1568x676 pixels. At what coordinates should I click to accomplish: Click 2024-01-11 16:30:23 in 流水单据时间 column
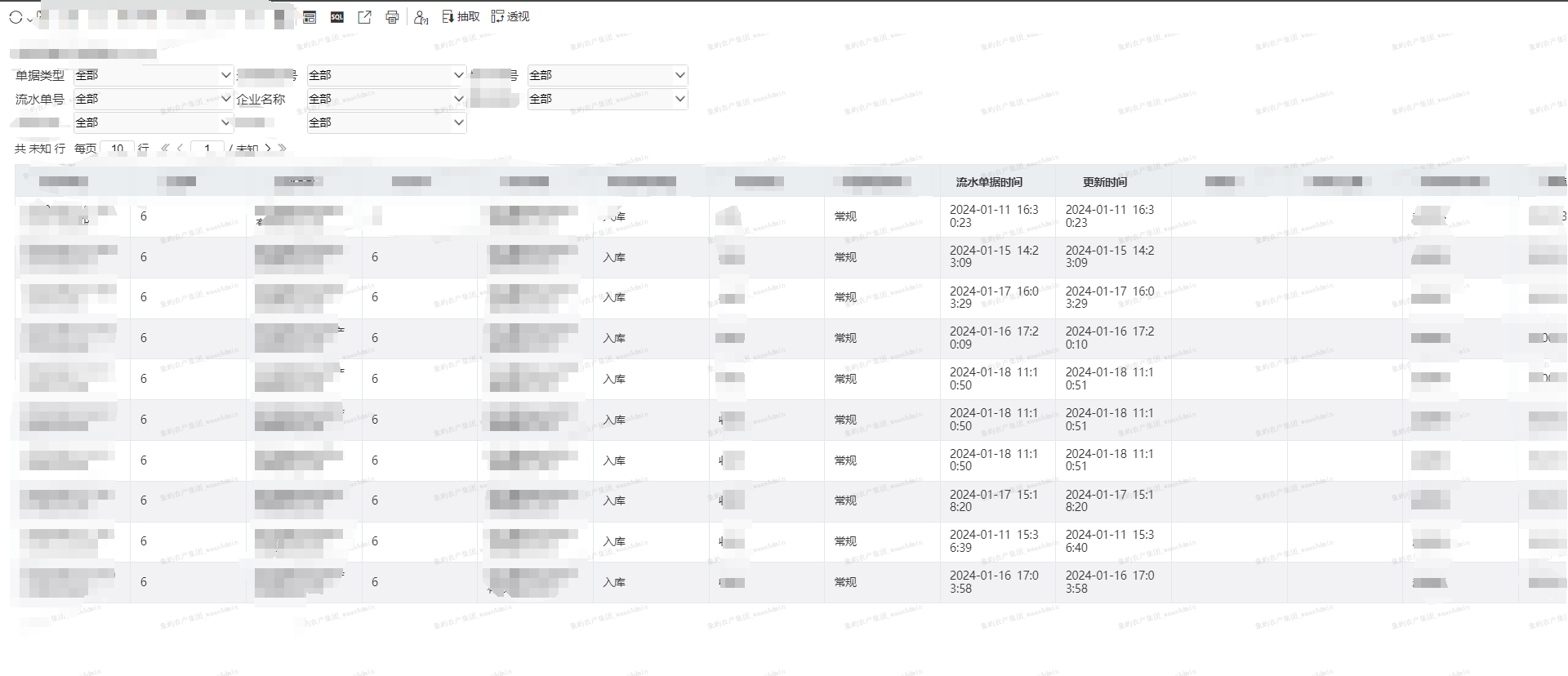pos(994,216)
